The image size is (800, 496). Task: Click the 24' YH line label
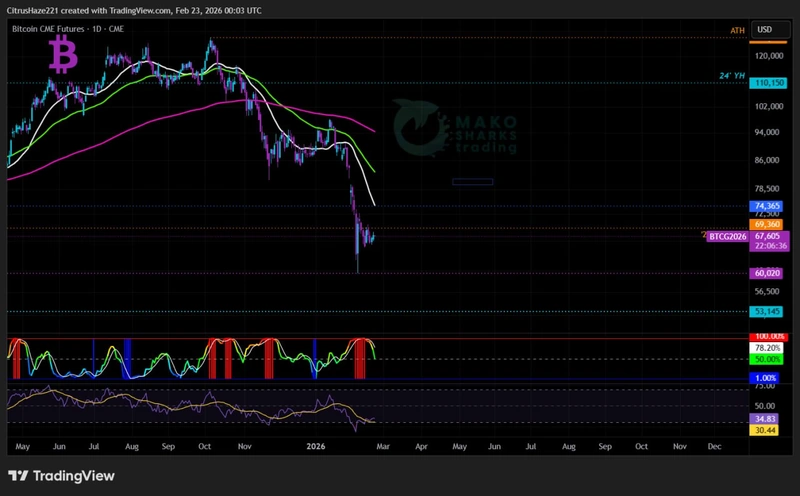pyautogui.click(x=732, y=76)
